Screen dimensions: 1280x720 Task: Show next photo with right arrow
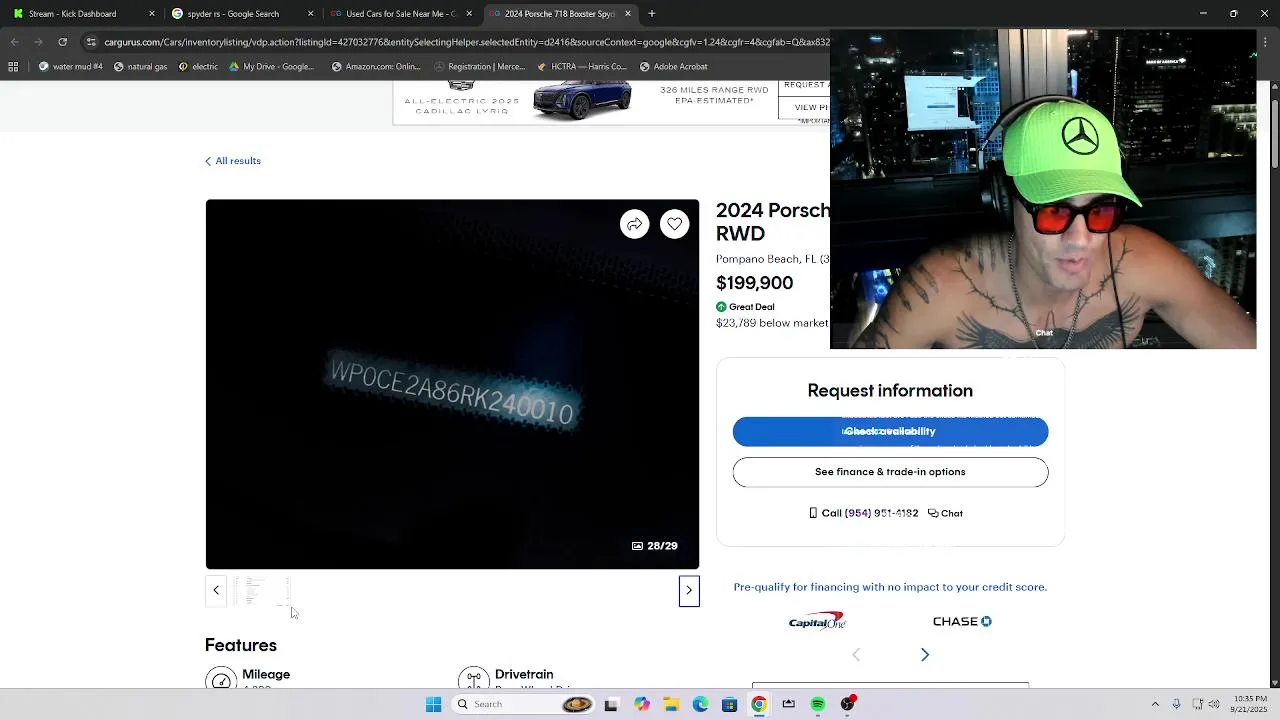coord(689,590)
